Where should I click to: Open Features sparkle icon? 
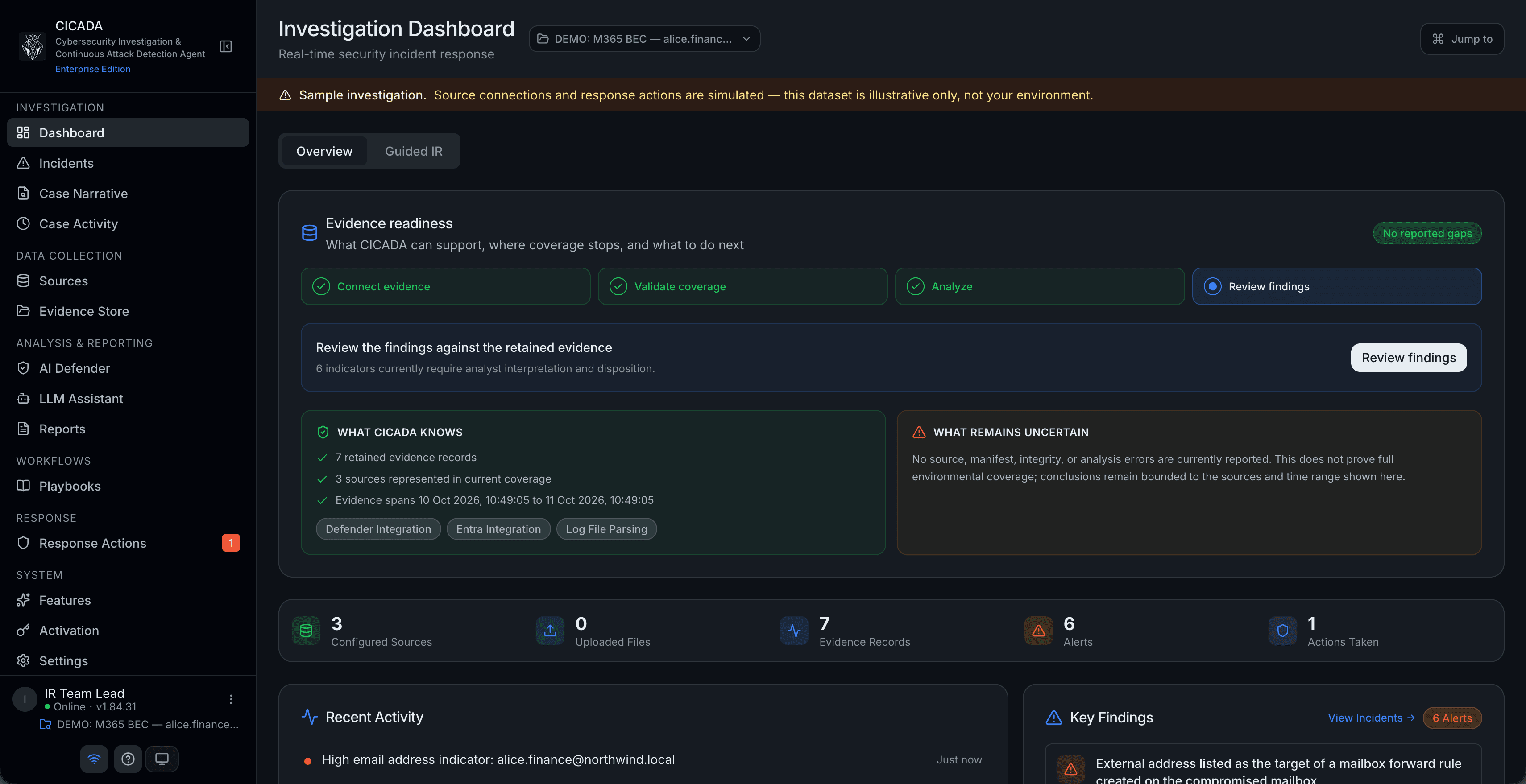pyautogui.click(x=23, y=600)
